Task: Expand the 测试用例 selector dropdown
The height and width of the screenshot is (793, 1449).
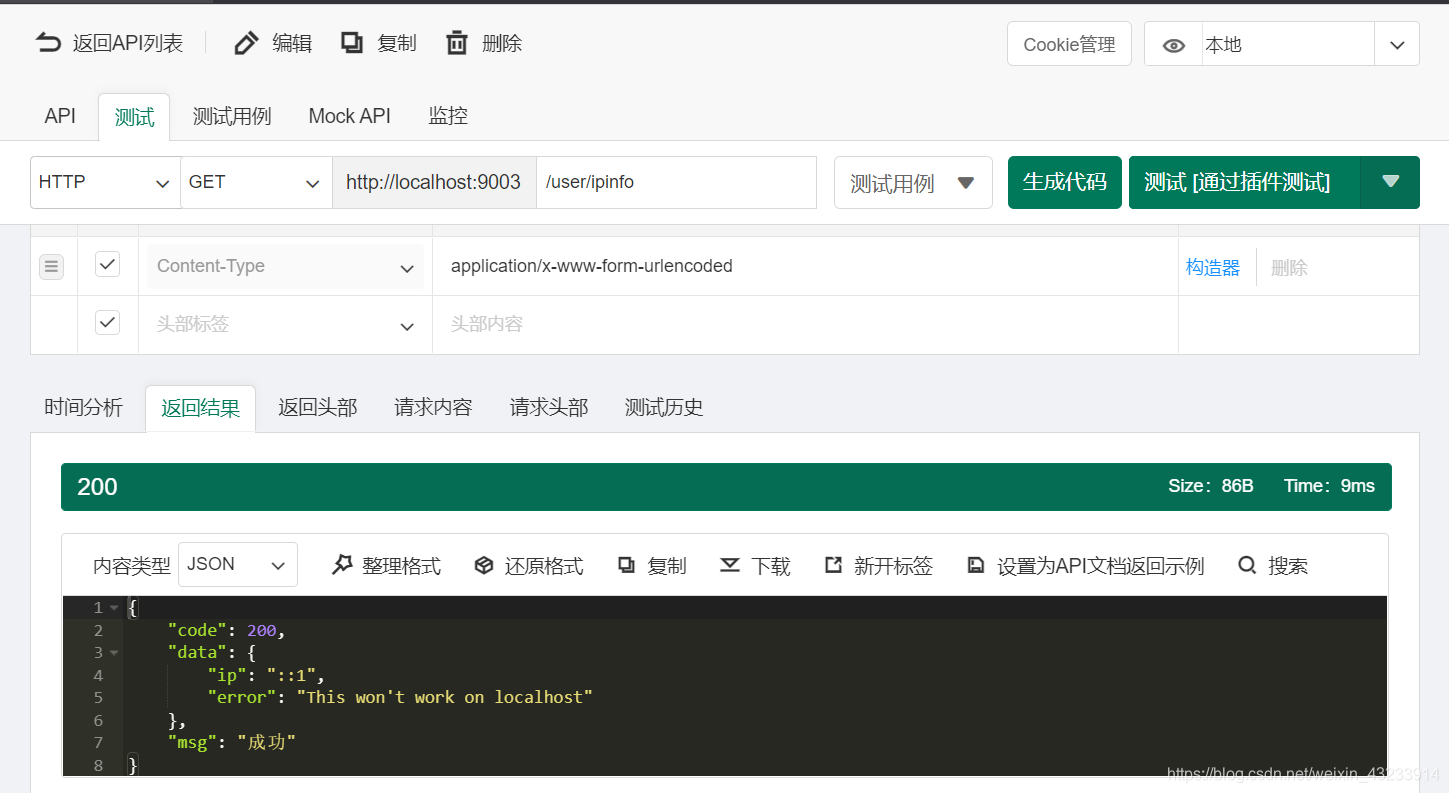Action: [x=913, y=183]
